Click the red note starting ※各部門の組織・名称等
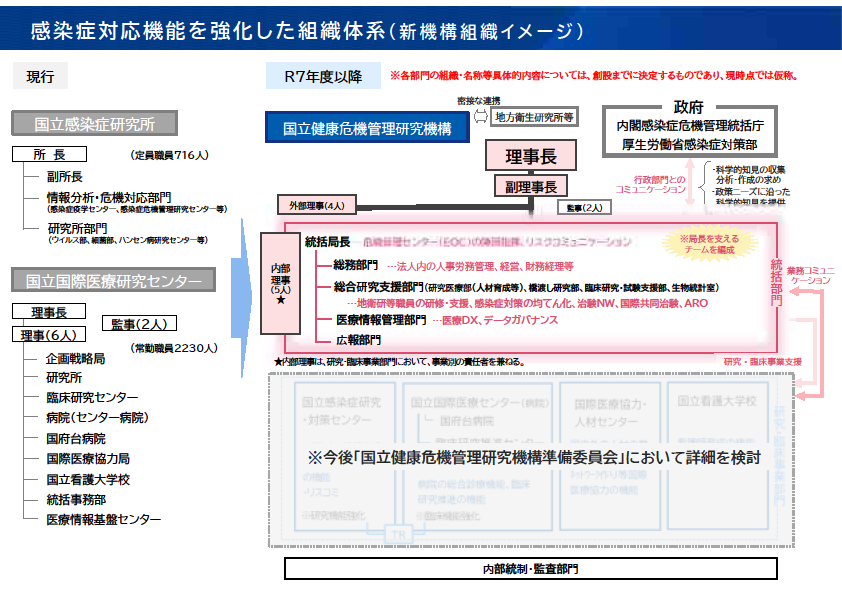This screenshot has width=842, height=595. 593,76
